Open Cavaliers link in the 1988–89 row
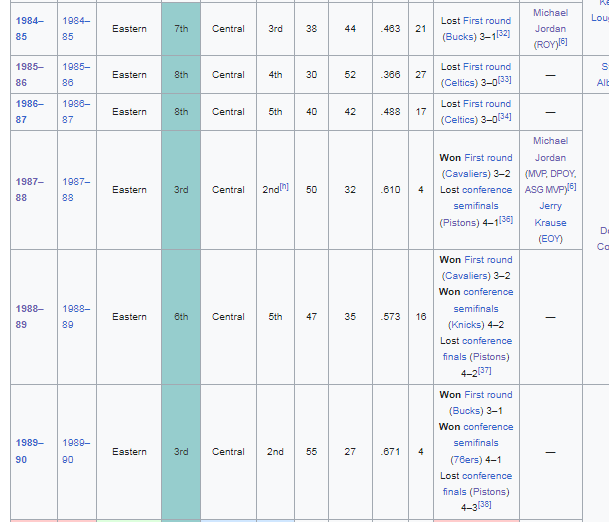 point(466,276)
